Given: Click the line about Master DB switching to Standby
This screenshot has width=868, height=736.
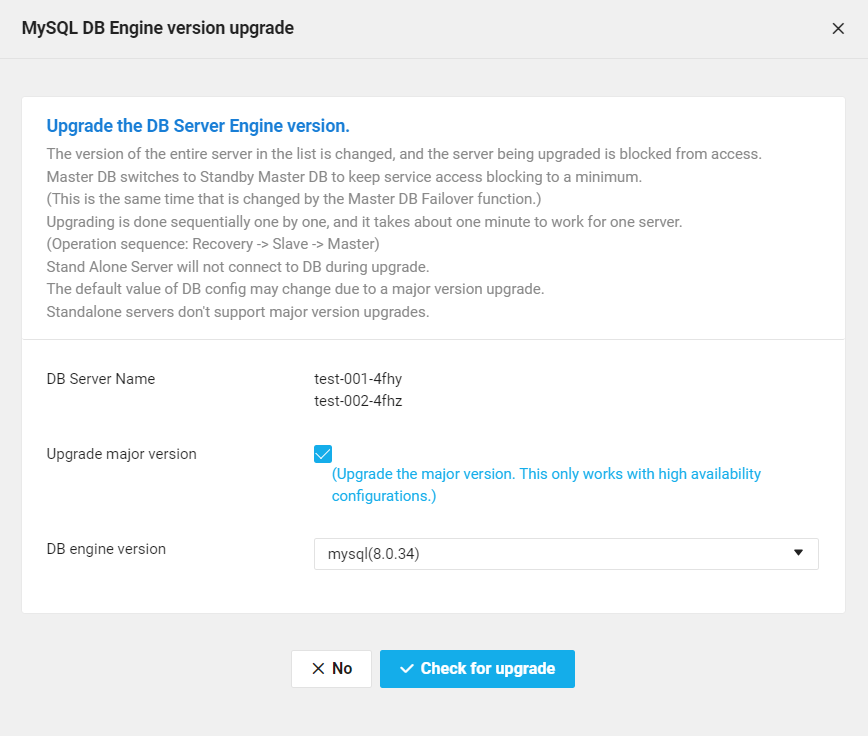Looking at the screenshot, I should click(344, 177).
